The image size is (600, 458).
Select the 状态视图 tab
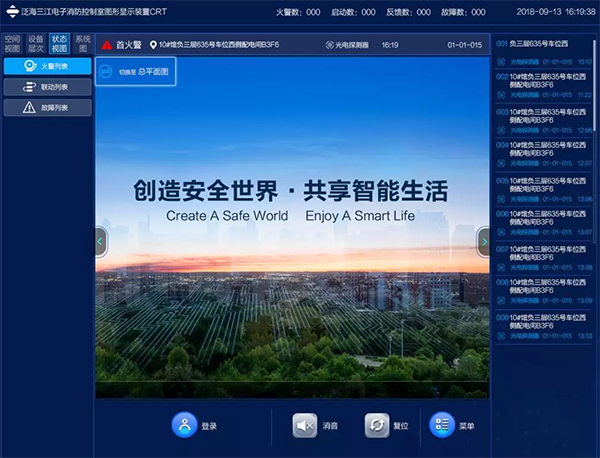pyautogui.click(x=59, y=44)
